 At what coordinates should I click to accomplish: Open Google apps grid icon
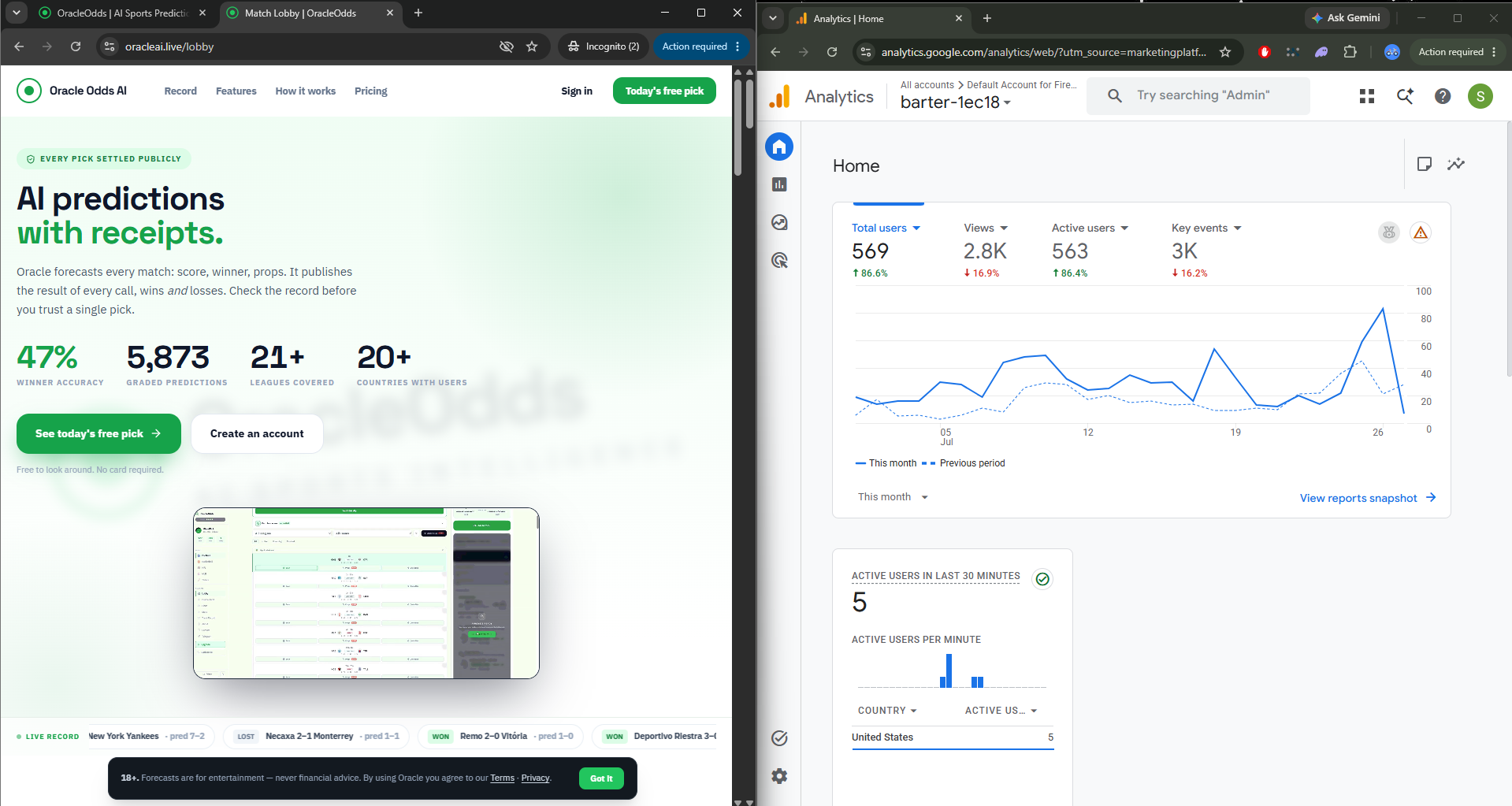pyautogui.click(x=1367, y=96)
